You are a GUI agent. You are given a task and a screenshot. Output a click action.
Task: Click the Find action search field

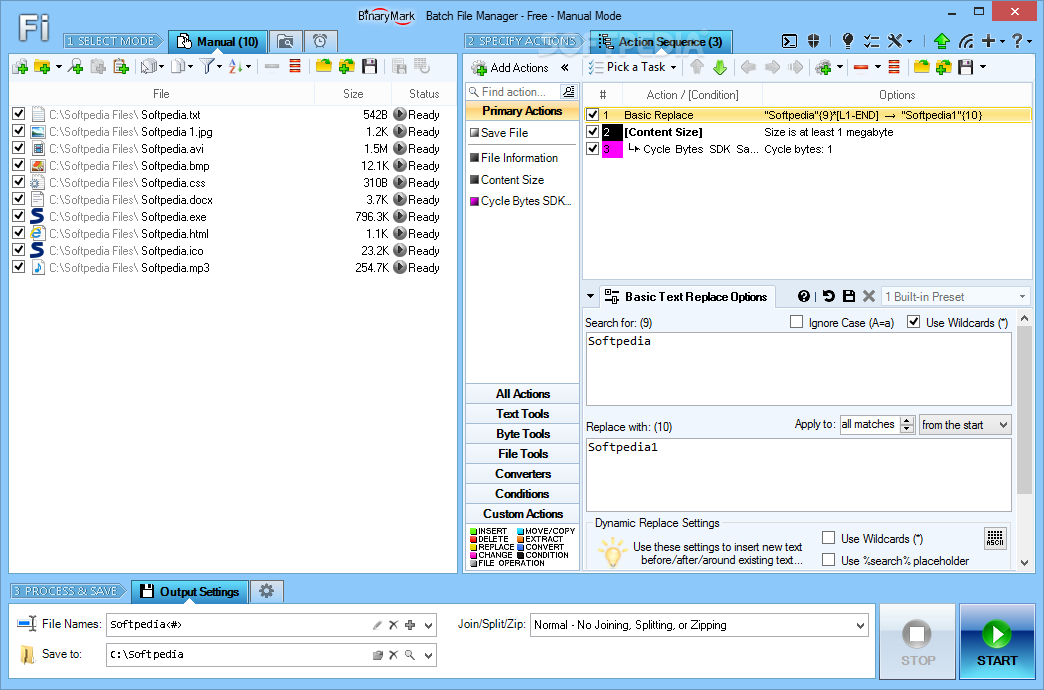tap(513, 92)
